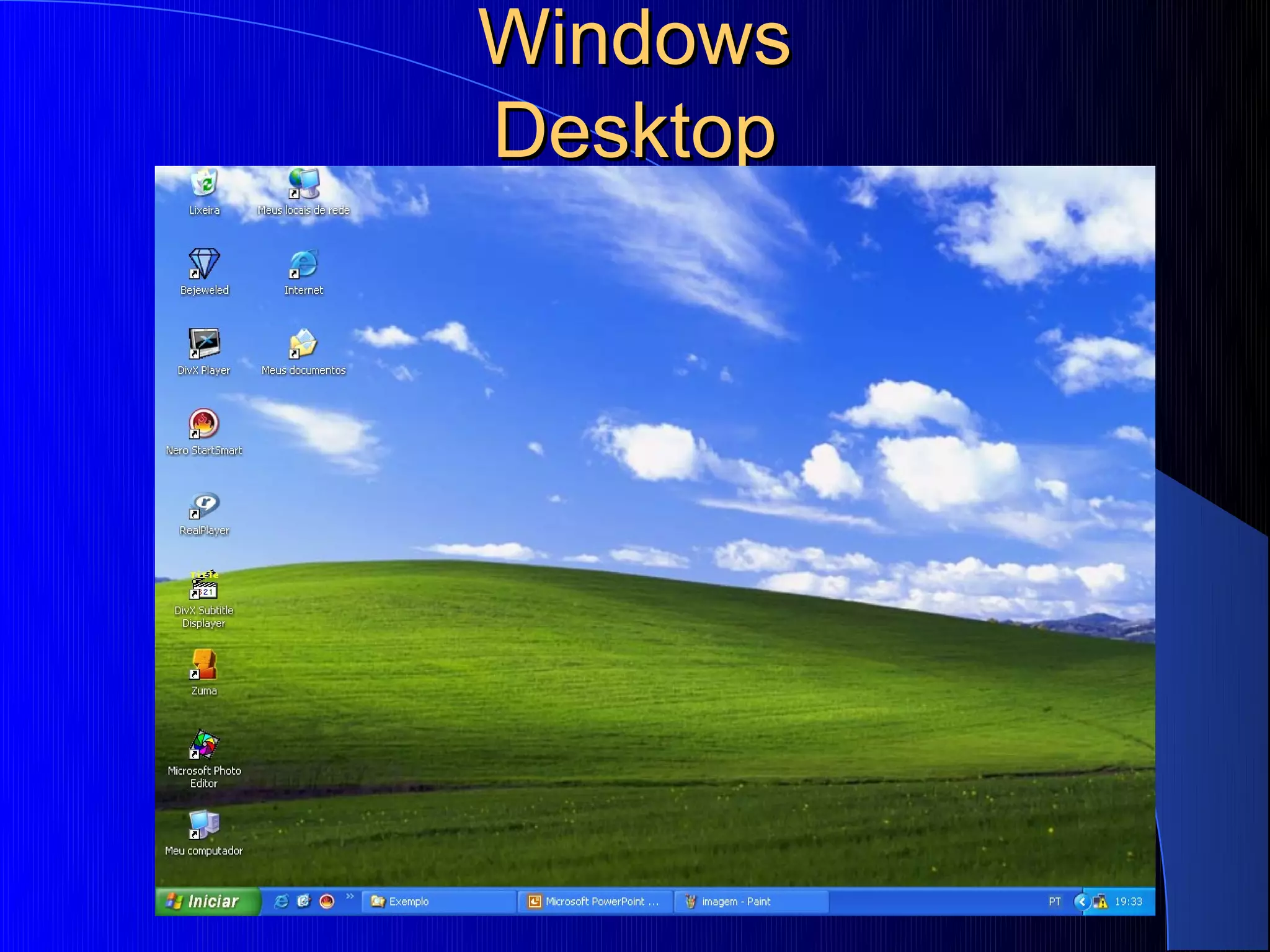Select the RealPlayer desktop icon
Viewport: 1270px width, 952px height.
click(204, 505)
